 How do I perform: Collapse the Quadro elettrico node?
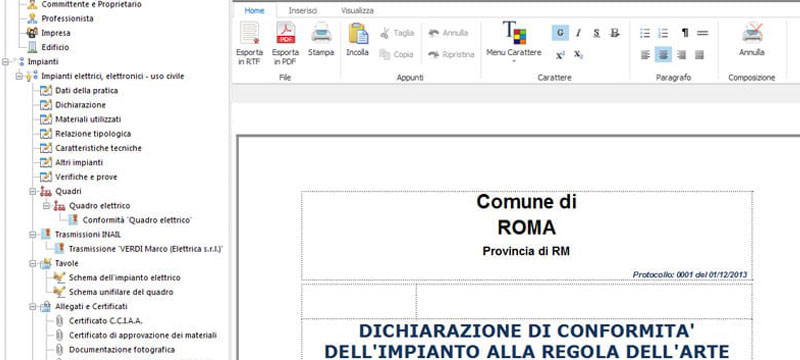(46, 205)
